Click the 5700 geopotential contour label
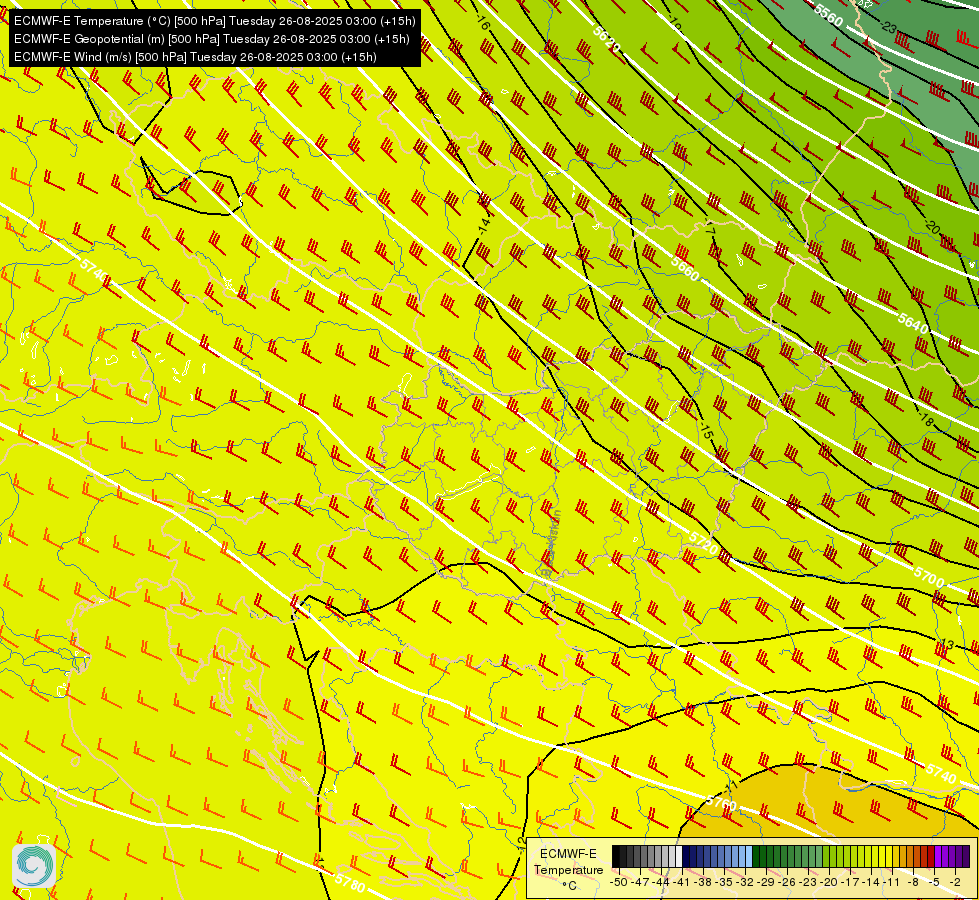The image size is (979, 900). pyautogui.click(x=928, y=576)
